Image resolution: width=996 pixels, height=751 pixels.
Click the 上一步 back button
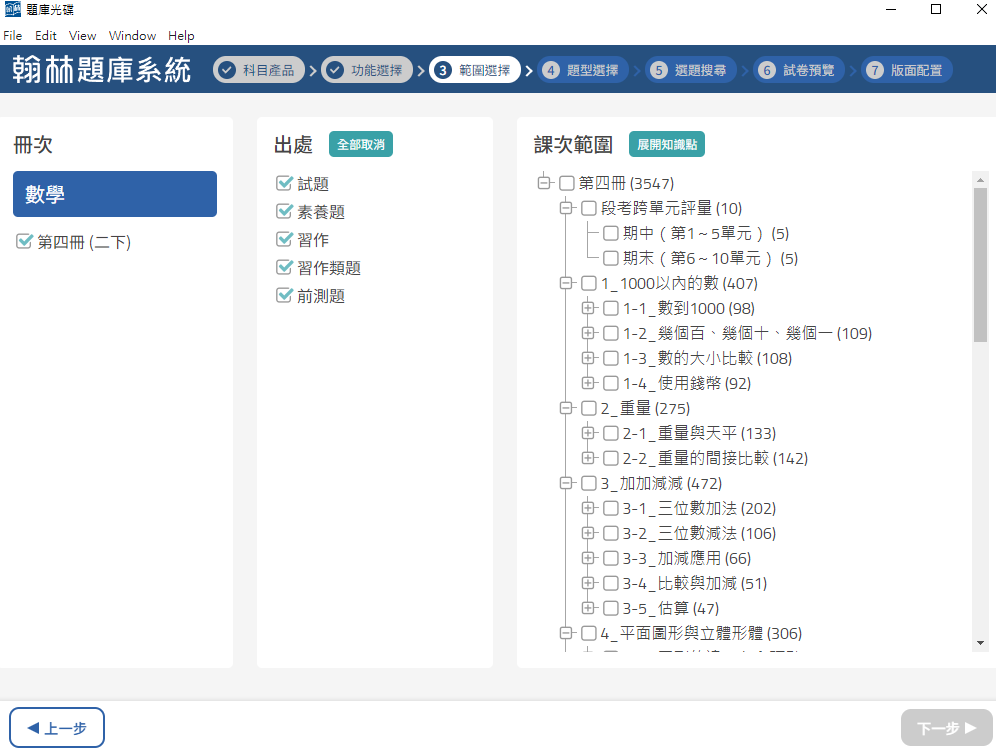57,728
